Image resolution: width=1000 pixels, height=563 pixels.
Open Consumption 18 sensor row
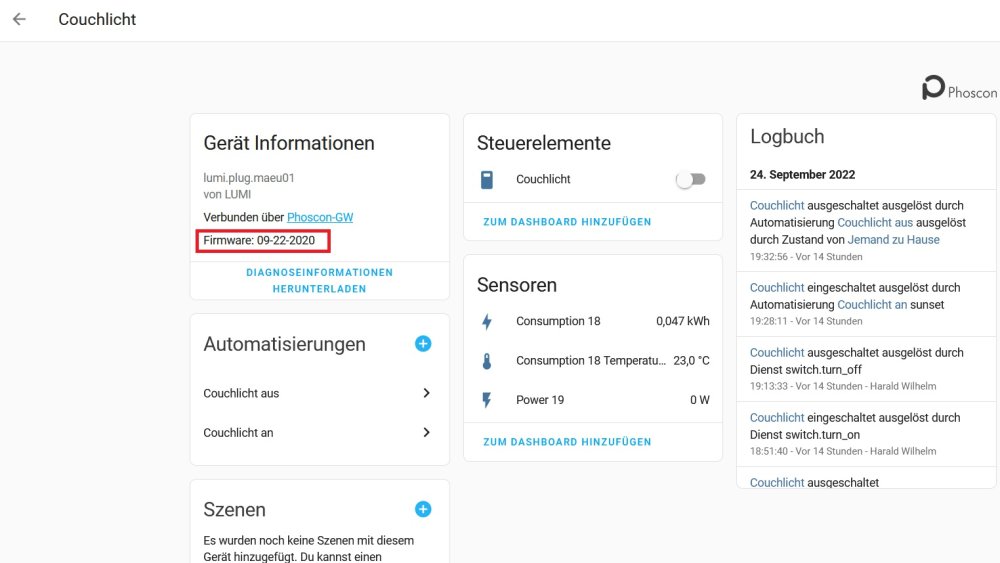click(593, 321)
